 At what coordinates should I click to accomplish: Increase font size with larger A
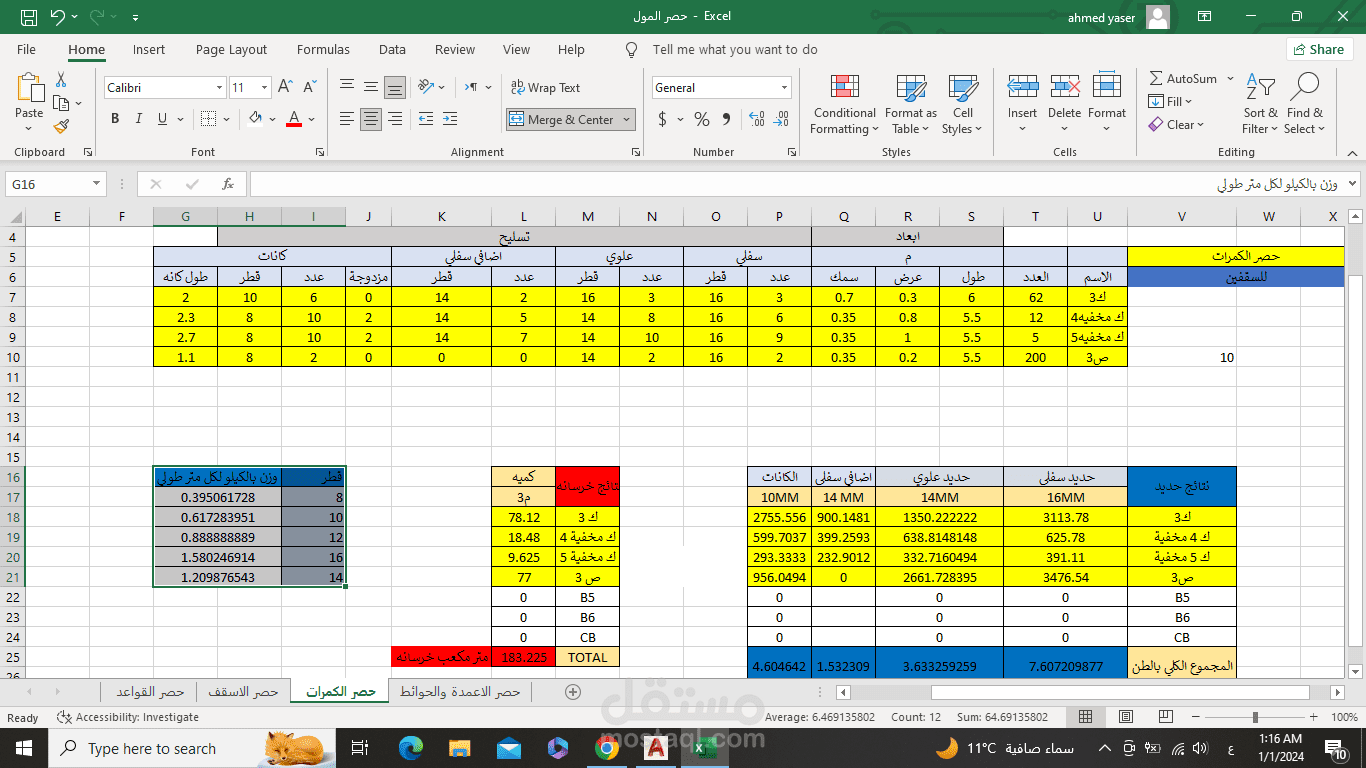(285, 87)
